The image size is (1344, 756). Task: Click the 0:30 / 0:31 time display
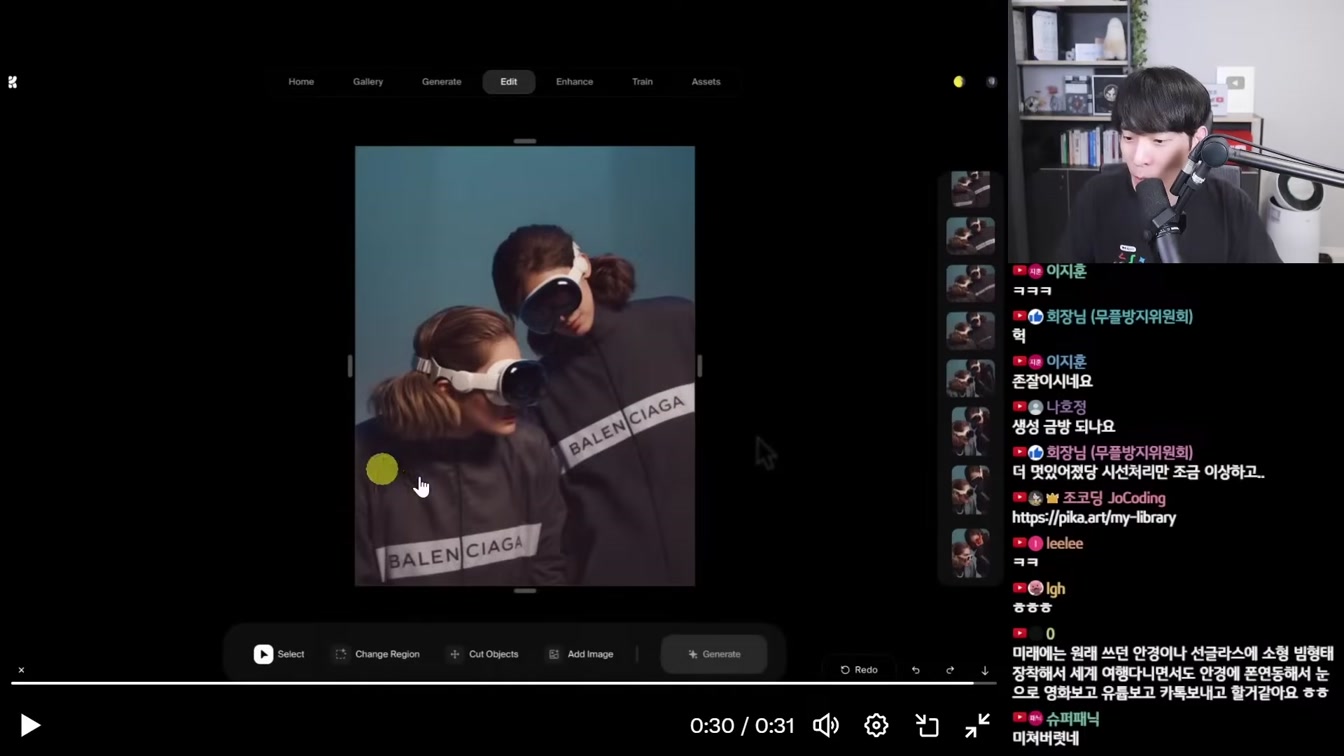click(742, 725)
